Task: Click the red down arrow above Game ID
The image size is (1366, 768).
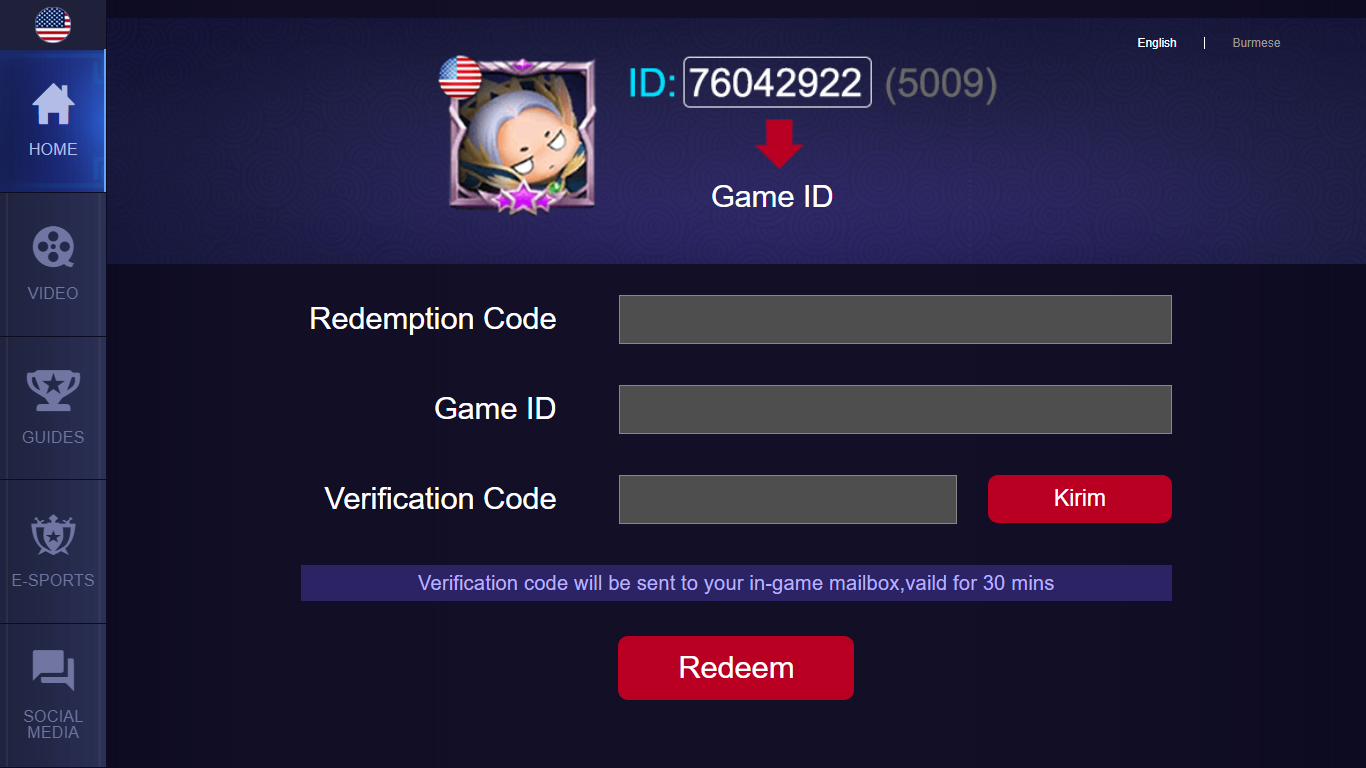Action: click(x=778, y=143)
